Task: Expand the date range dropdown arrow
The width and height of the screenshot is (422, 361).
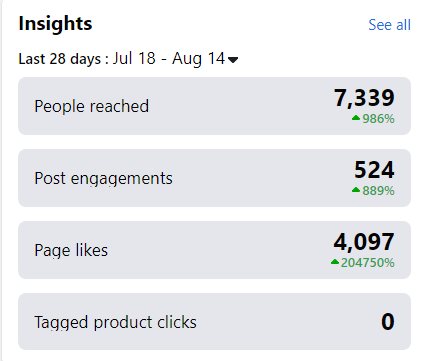Action: (233, 60)
